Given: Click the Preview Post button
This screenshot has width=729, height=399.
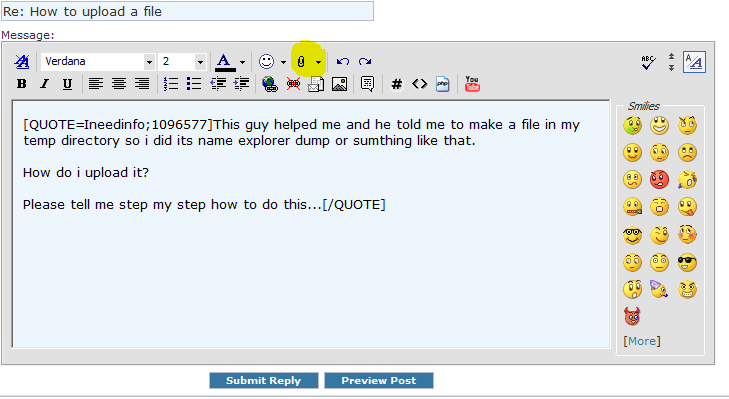Looking at the screenshot, I should [x=379, y=380].
